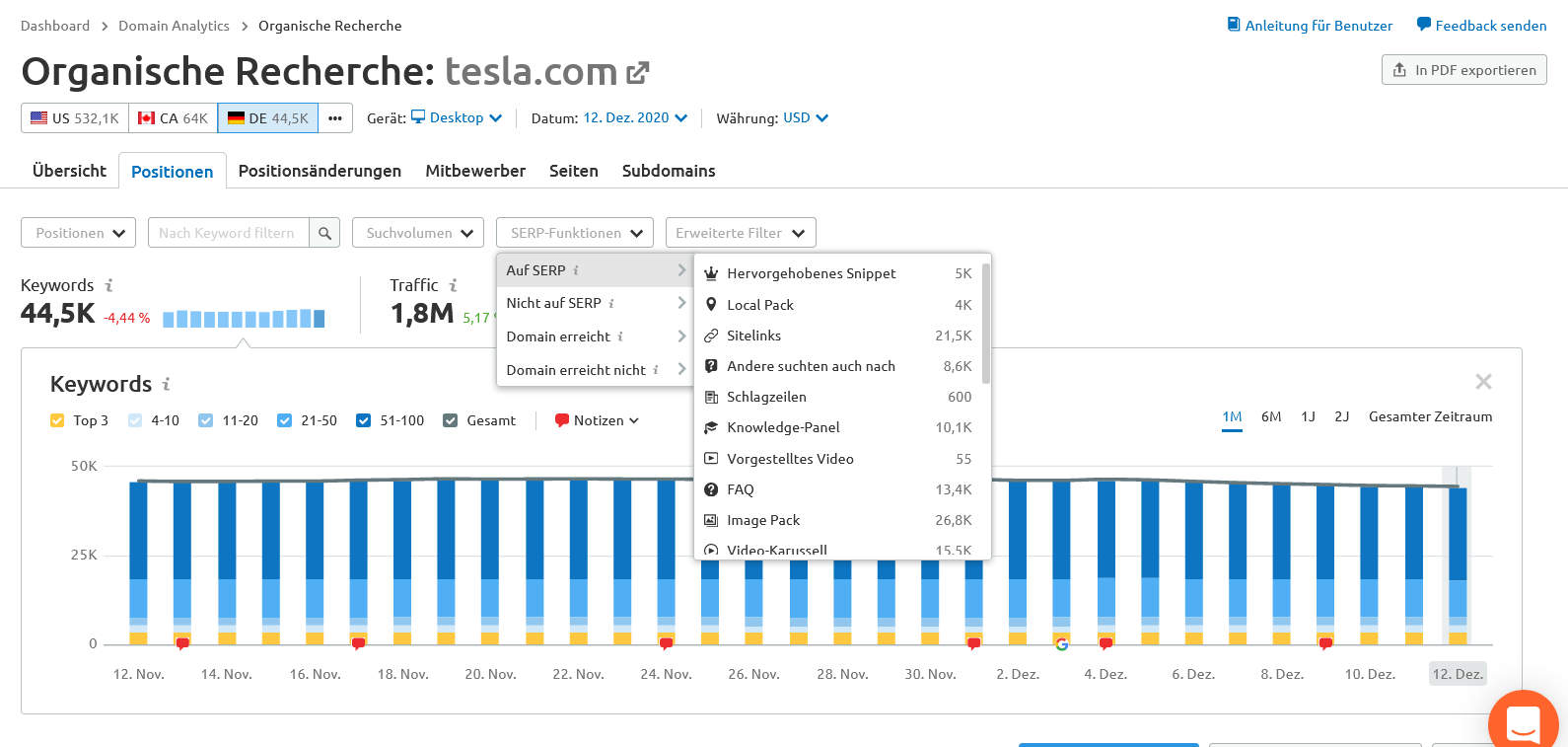Click In PDF exportieren button
The height and width of the screenshot is (747, 1568).
point(1464,70)
